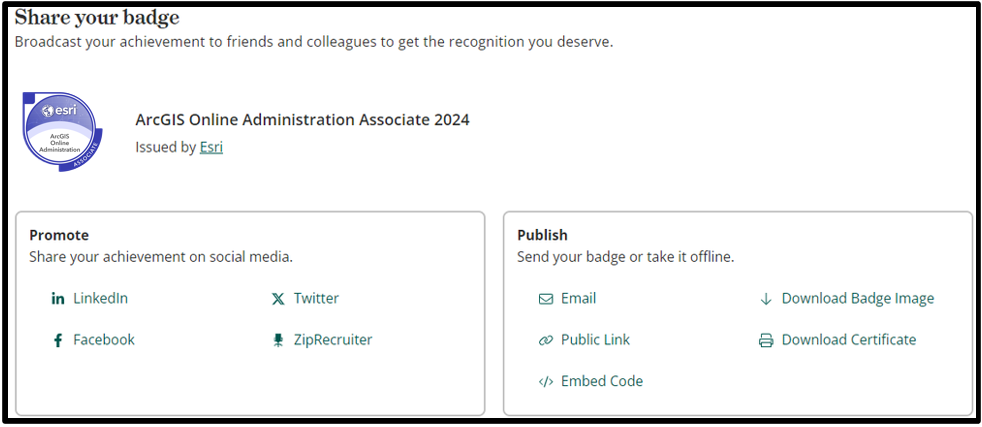Viewport: 982px width, 427px height.
Task: Click the LinkedIn logo icon
Action: click(58, 299)
